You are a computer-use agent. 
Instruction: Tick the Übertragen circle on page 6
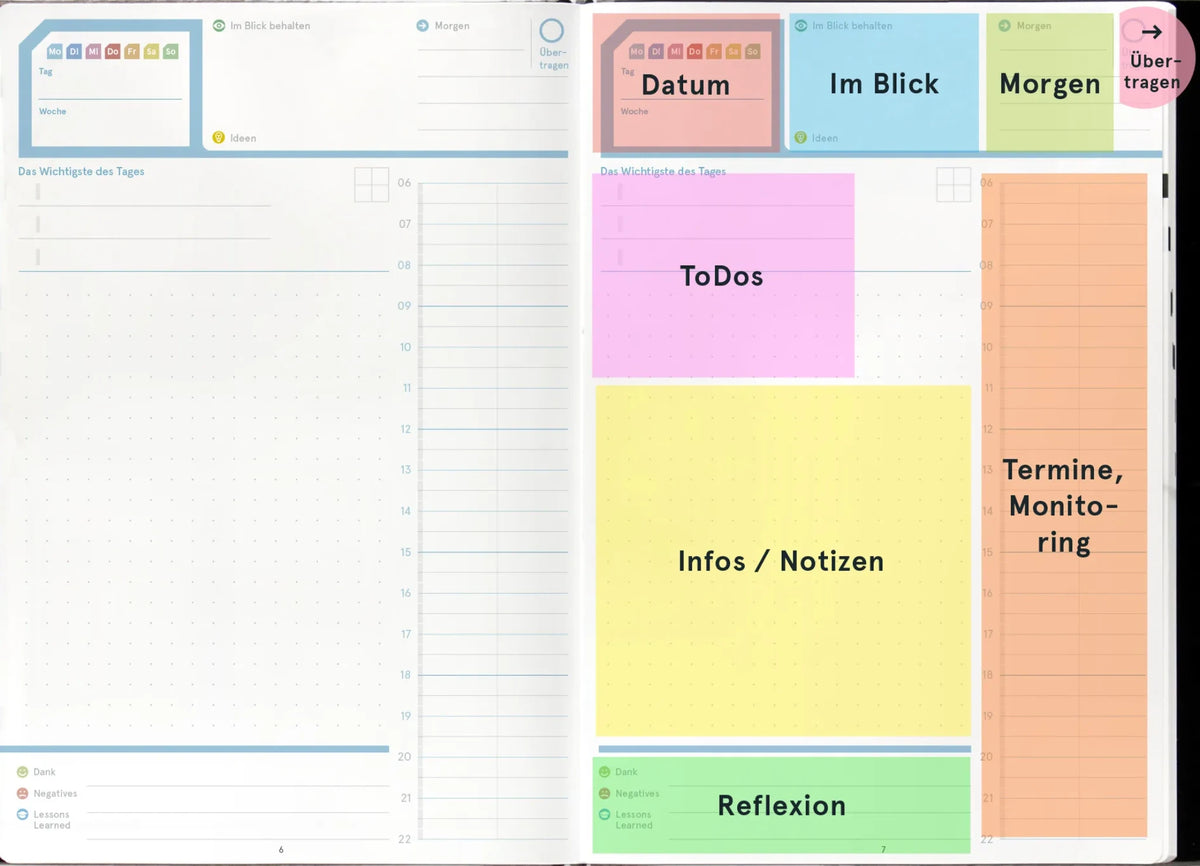click(552, 31)
